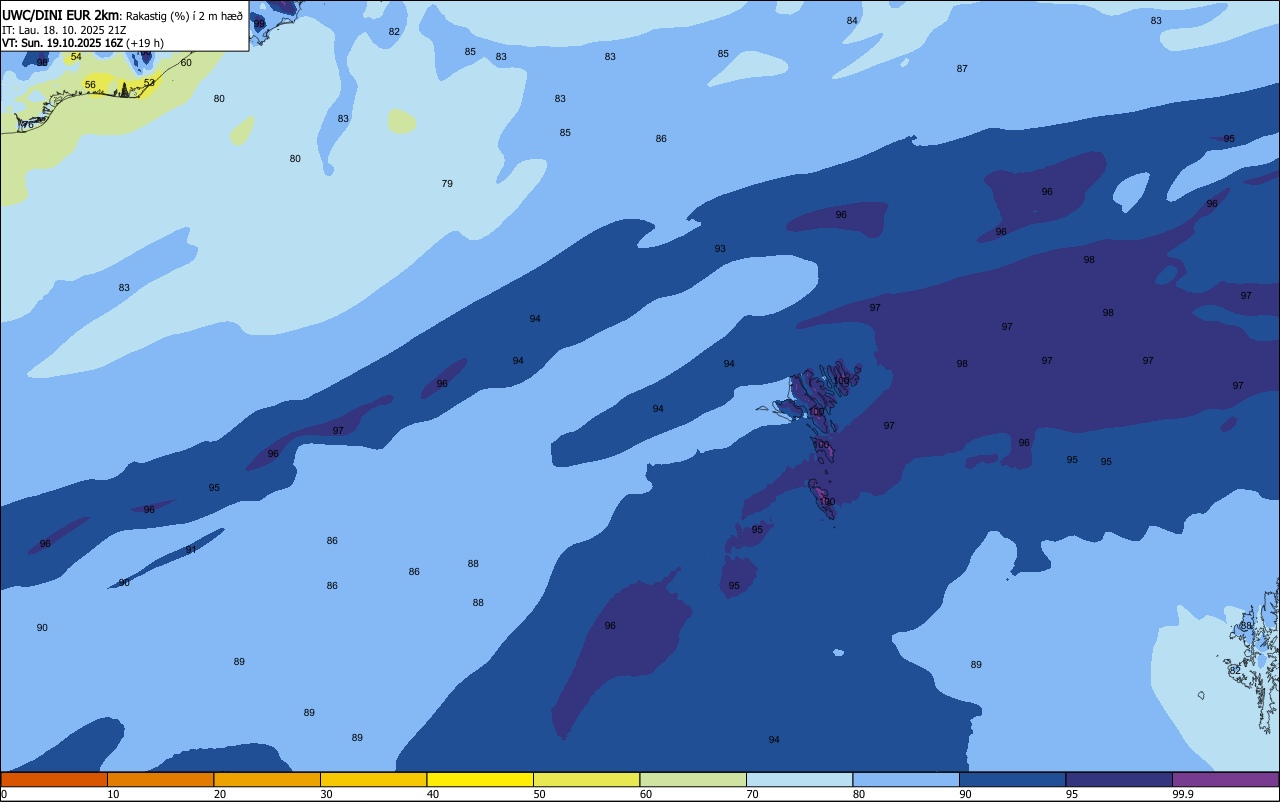
Task: Click the purple legend swatch above 99.9
Action: [x=1225, y=779]
